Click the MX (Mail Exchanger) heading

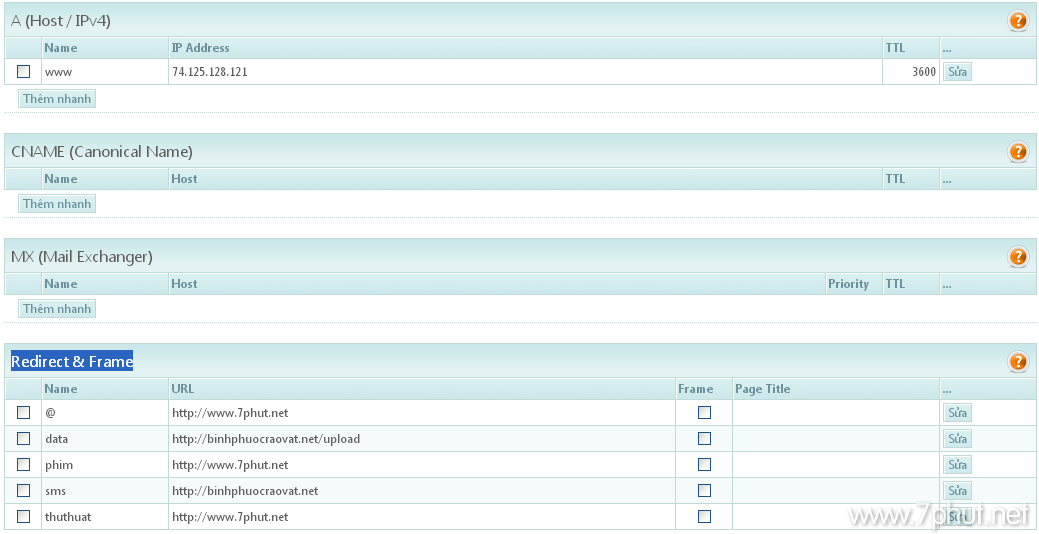[x=82, y=256]
